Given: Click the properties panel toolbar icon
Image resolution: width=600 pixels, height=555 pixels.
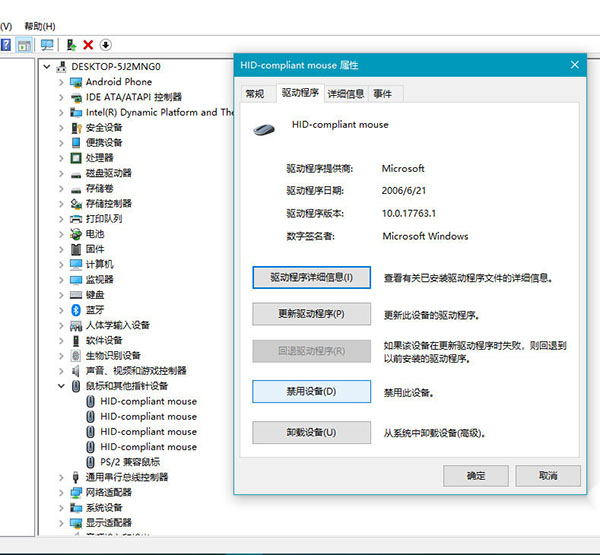Looking at the screenshot, I should pyautogui.click(x=24, y=45).
